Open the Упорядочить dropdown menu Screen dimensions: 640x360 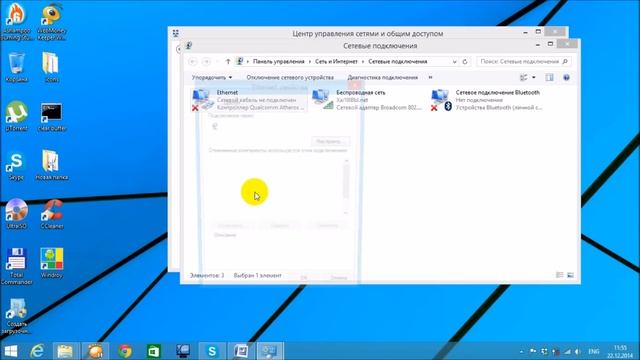coord(212,78)
